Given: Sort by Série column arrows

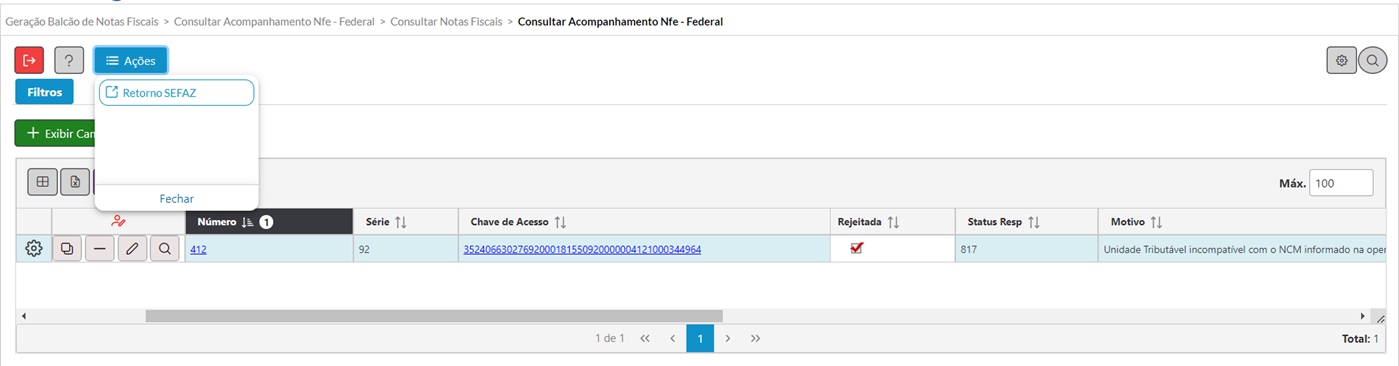Looking at the screenshot, I should pos(401,222).
